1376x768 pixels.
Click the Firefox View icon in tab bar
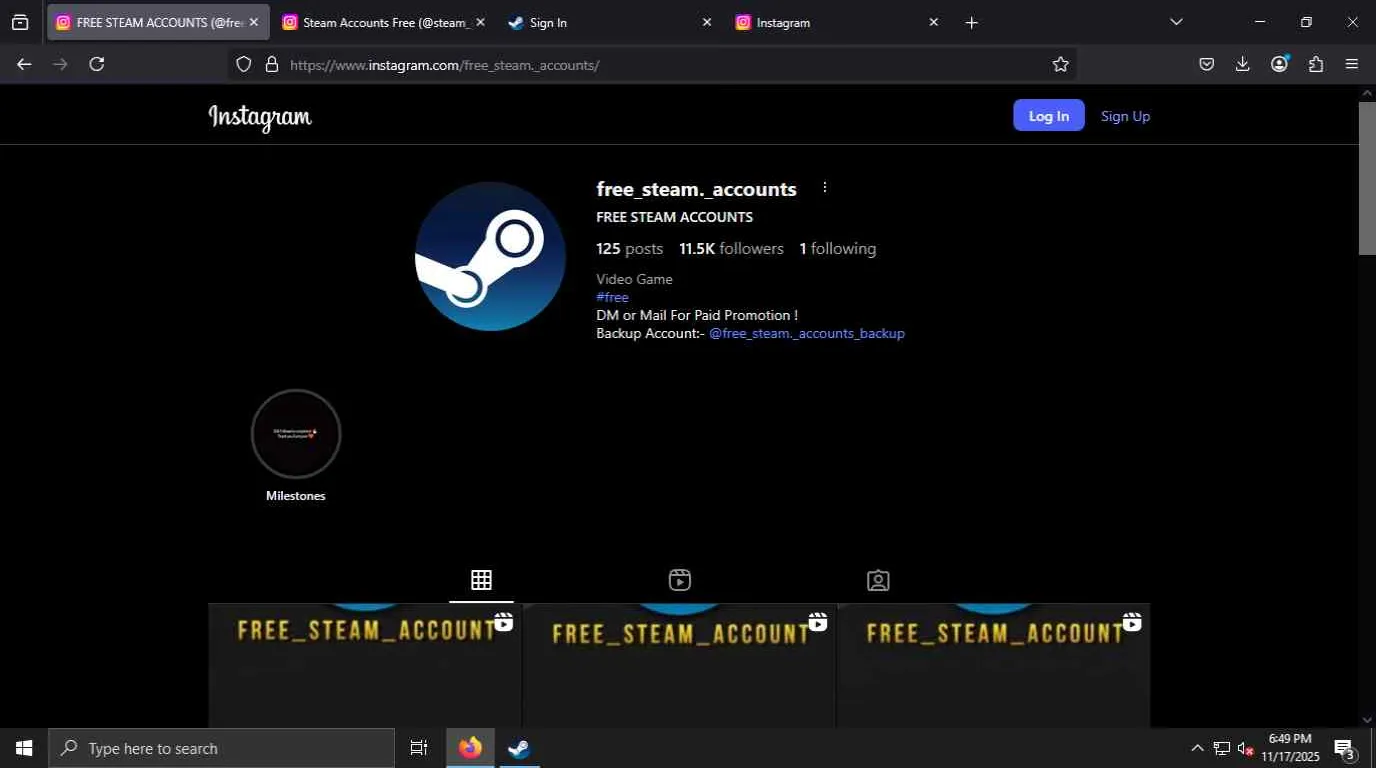(x=20, y=22)
